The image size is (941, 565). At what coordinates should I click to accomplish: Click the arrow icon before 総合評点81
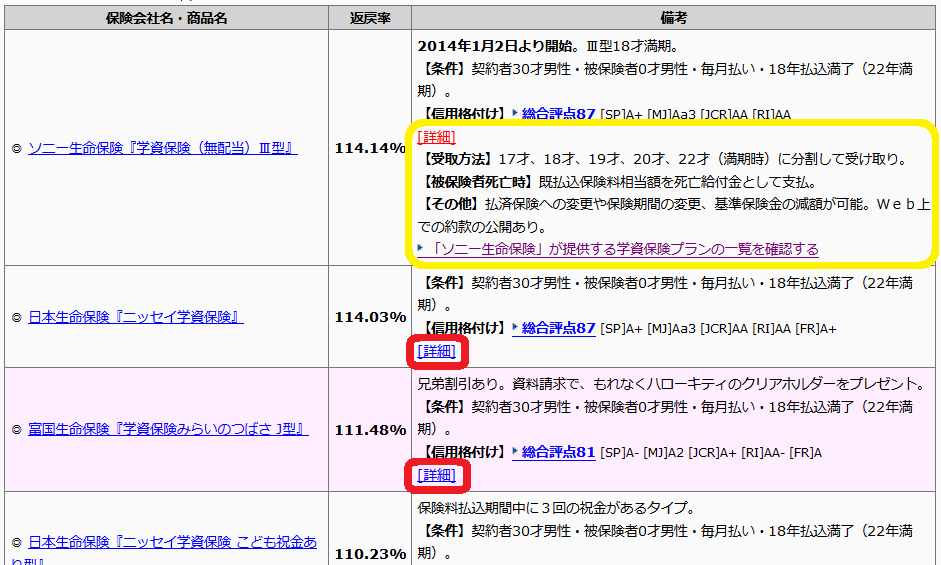tap(516, 452)
